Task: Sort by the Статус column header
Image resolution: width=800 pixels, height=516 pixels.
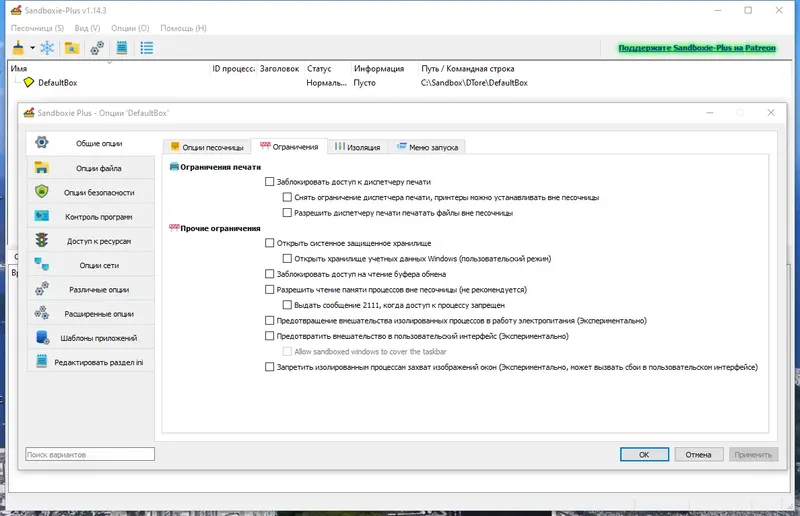Action: pyautogui.click(x=327, y=68)
